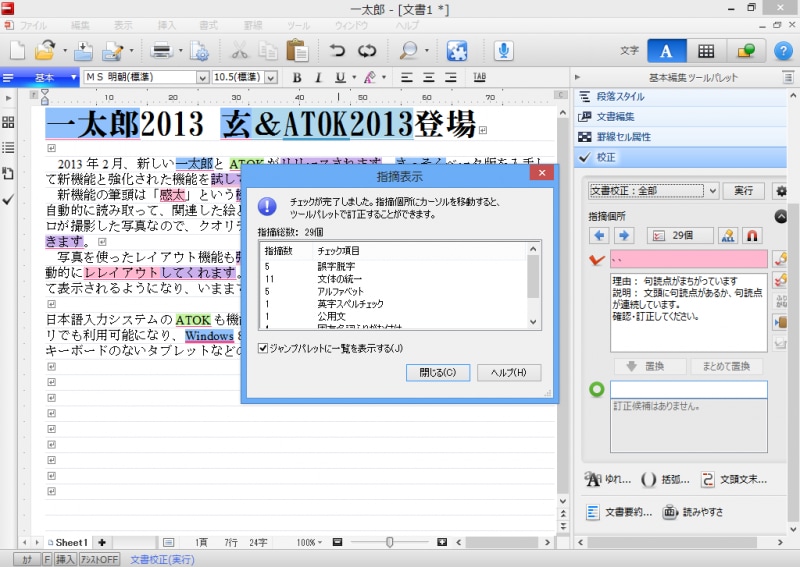Click the Print icon in toolbar
This screenshot has height=567, width=800.
(x=162, y=51)
